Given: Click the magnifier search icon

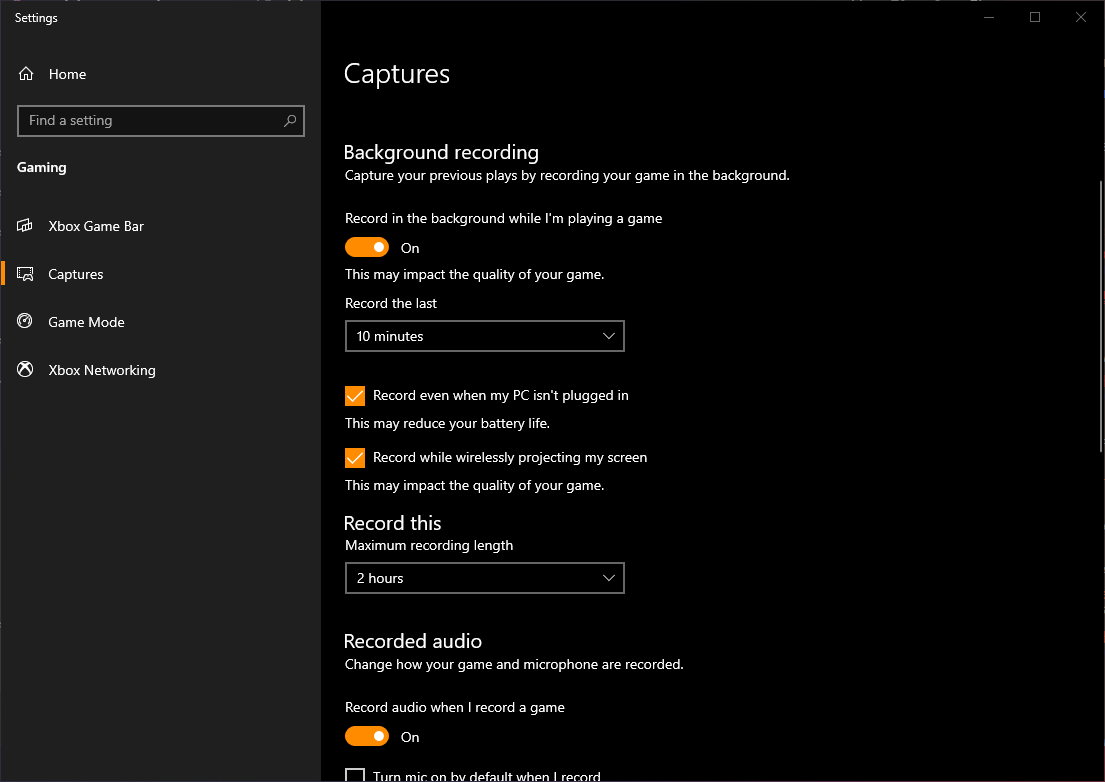Looking at the screenshot, I should [x=290, y=120].
